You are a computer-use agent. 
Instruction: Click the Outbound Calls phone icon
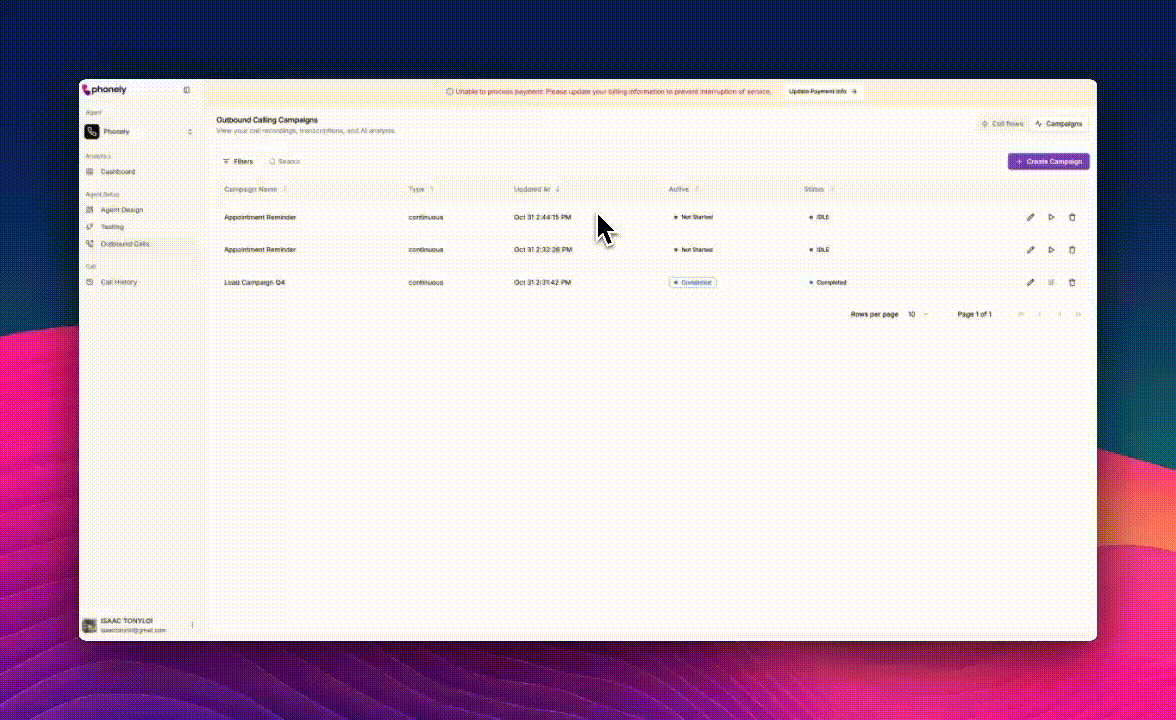(90, 244)
